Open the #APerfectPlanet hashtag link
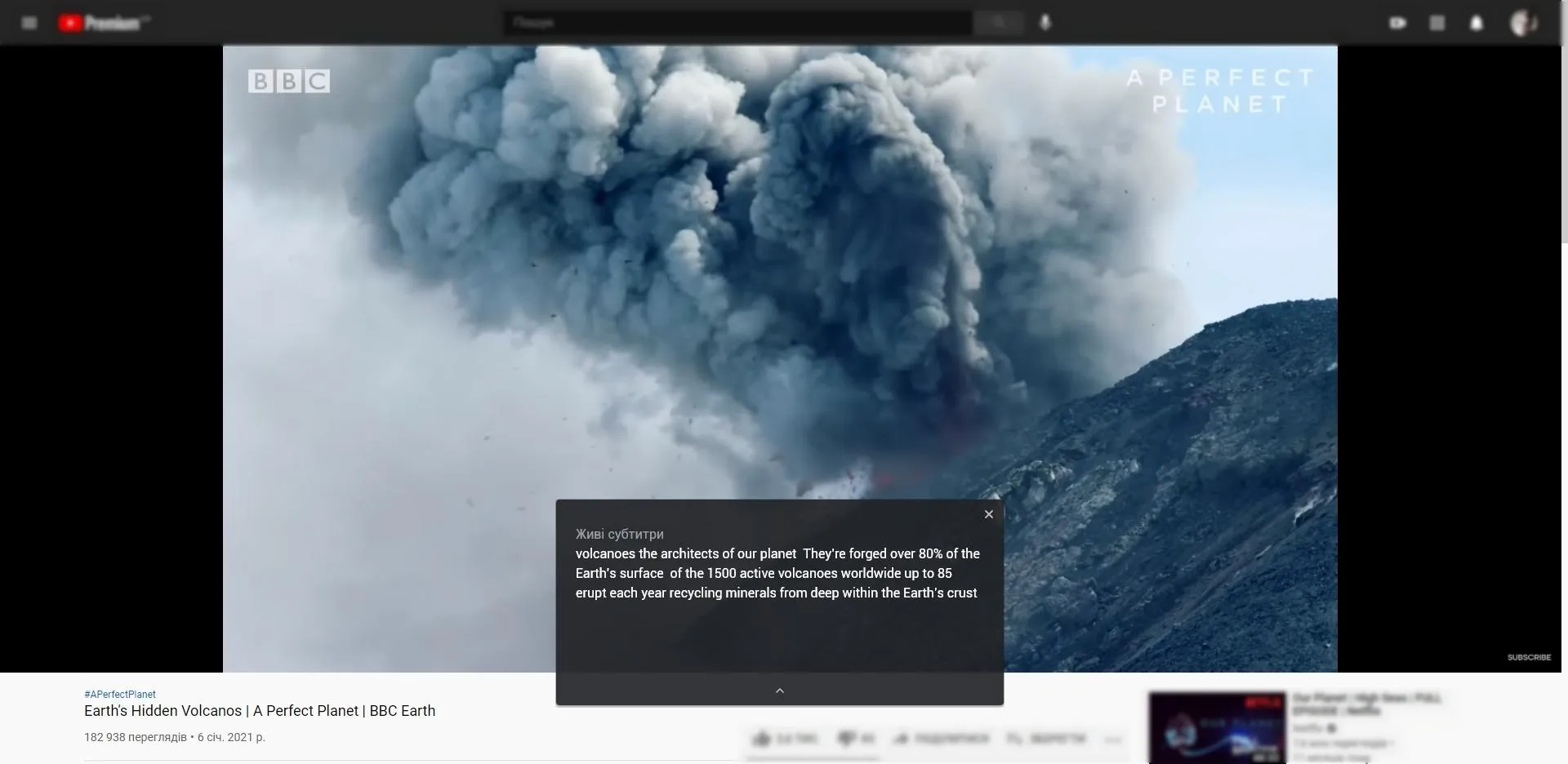 (120, 694)
